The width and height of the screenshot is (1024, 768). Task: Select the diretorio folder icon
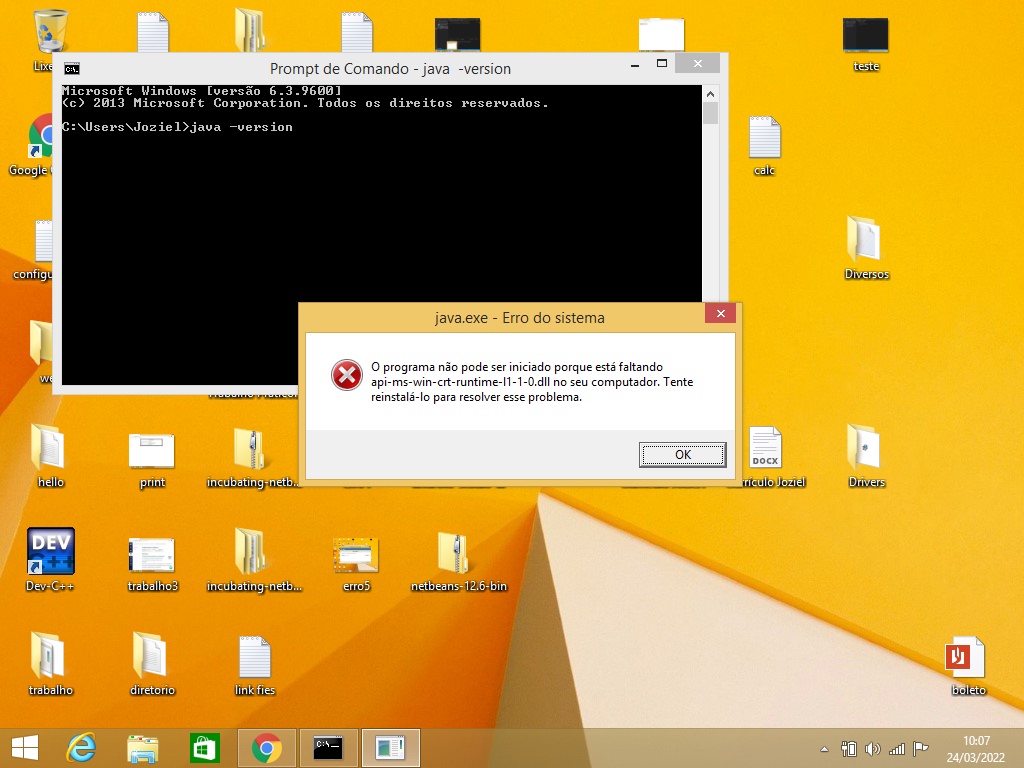tap(152, 664)
